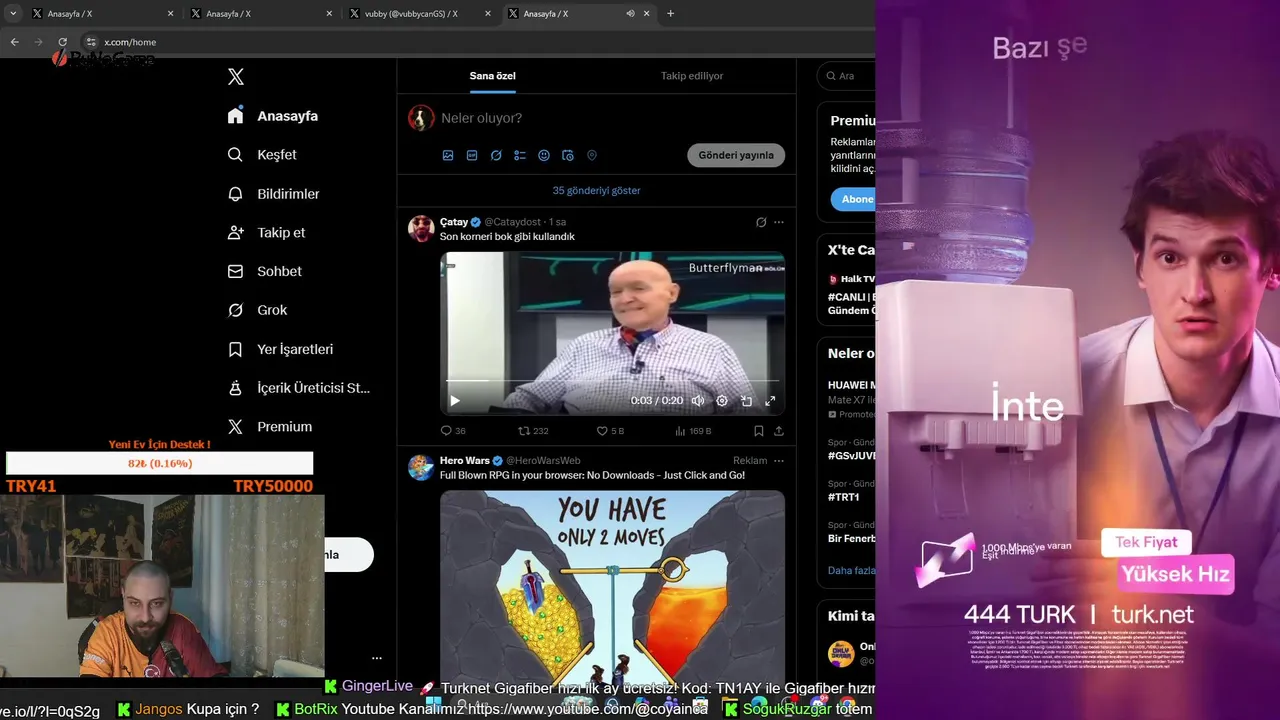Viewport: 1280px width, 720px height.
Task: Click the video progress bar
Action: pyautogui.click(x=612, y=381)
